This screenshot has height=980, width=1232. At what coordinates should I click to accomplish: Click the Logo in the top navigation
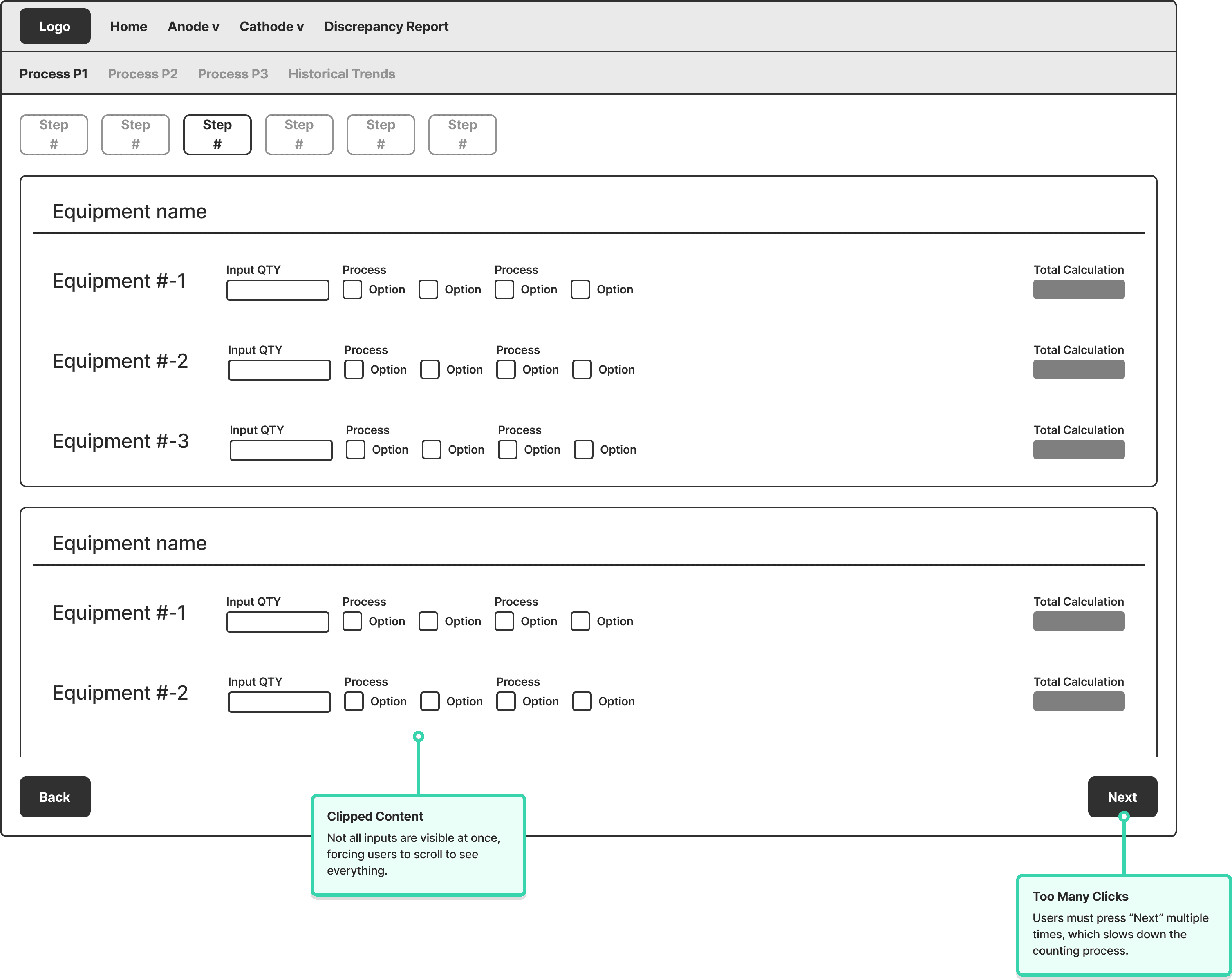point(54,26)
